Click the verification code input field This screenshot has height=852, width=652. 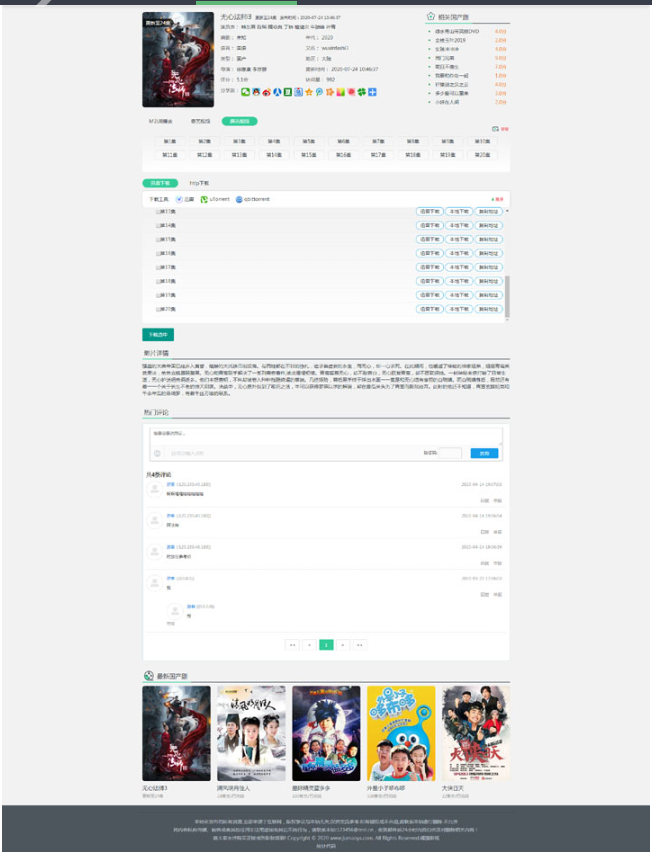[450, 453]
